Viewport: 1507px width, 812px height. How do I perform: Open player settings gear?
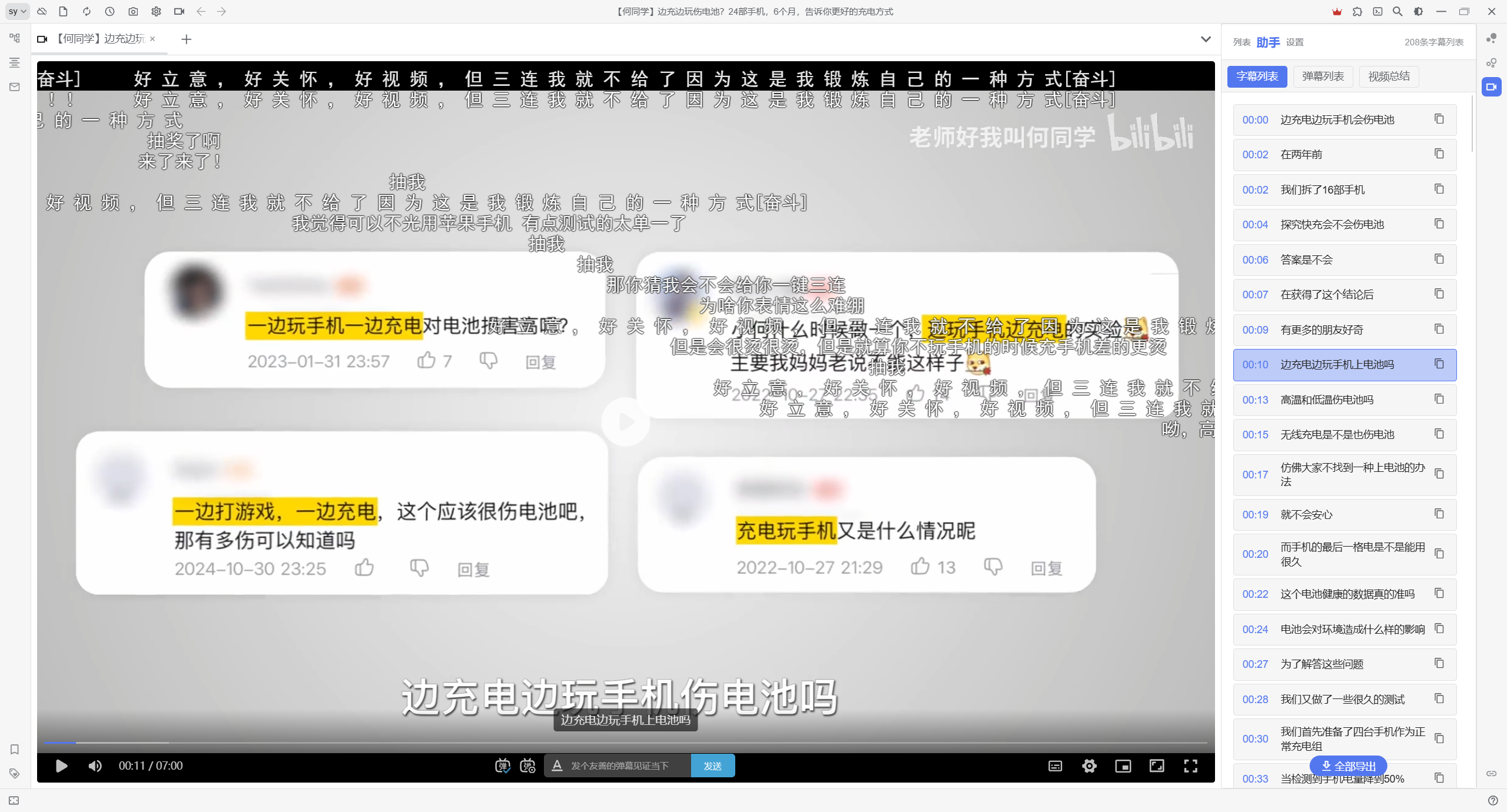coord(1089,766)
